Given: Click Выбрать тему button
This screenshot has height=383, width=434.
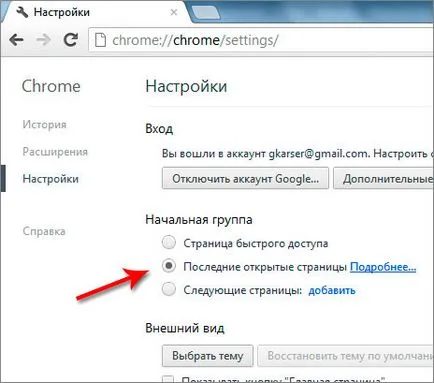Looking at the screenshot, I should coord(208,356).
